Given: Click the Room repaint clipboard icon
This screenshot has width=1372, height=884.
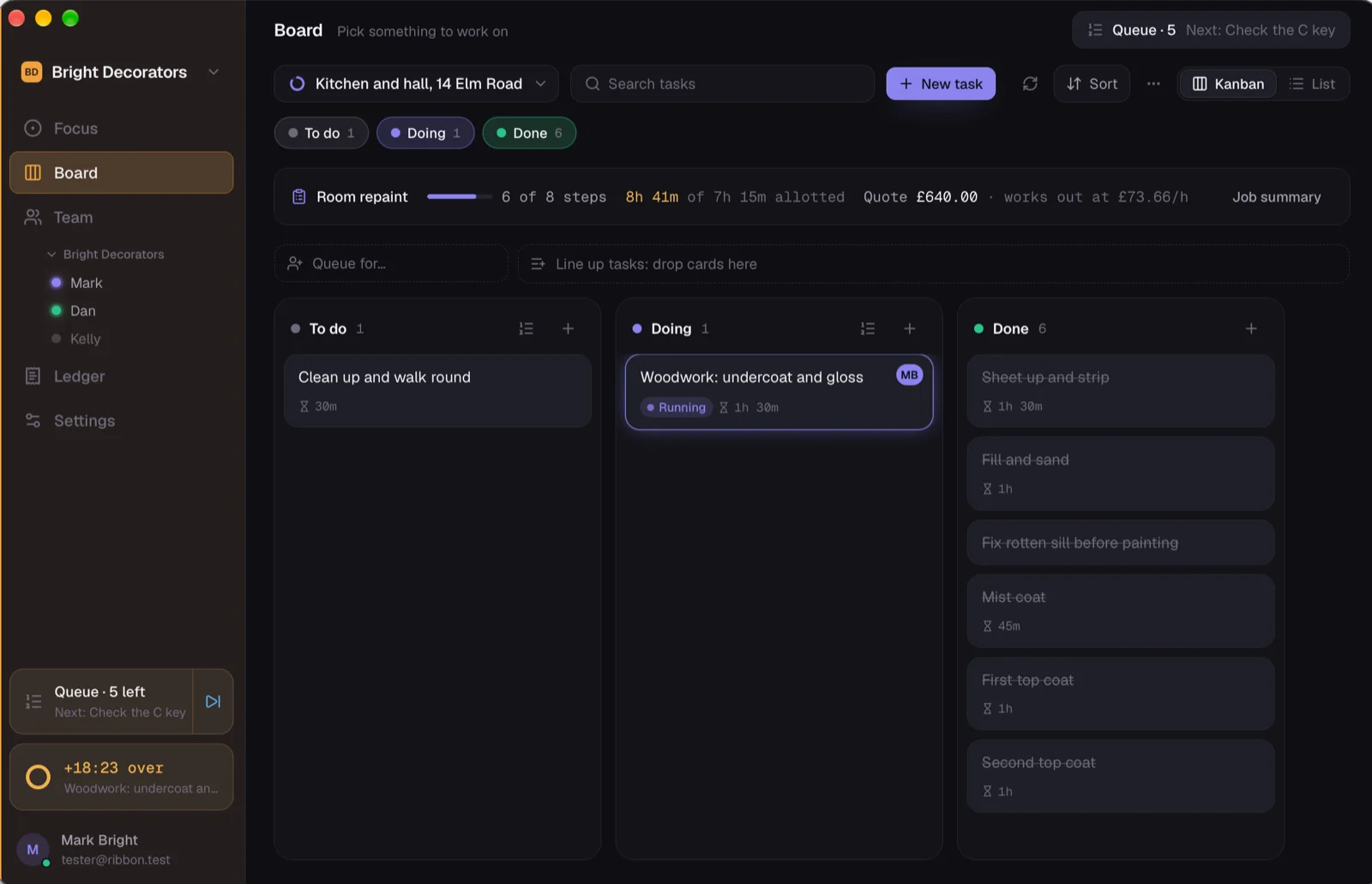Looking at the screenshot, I should tap(298, 196).
